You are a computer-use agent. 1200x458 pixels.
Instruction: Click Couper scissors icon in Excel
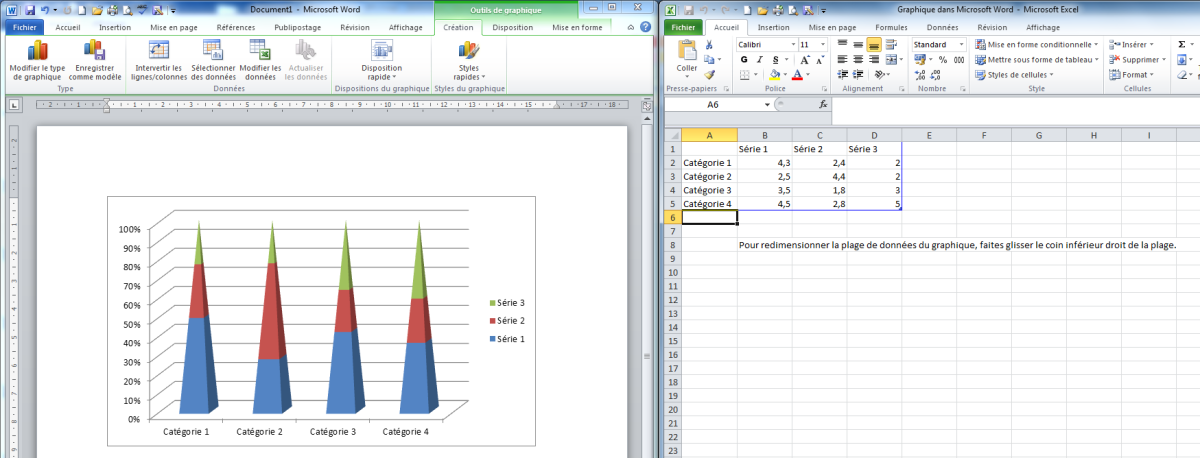click(709, 44)
